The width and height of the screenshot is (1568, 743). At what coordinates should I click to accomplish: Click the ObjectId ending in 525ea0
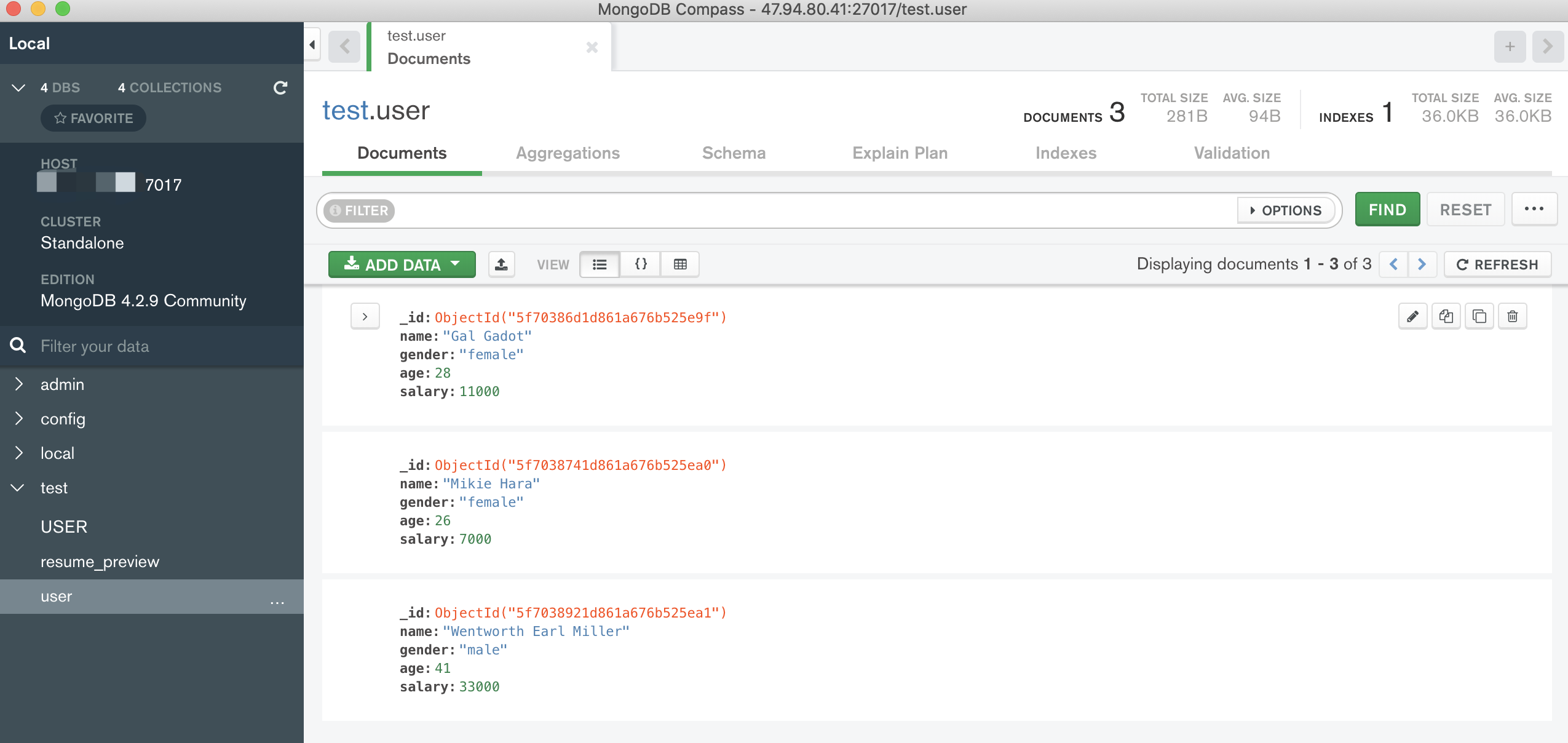click(580, 466)
